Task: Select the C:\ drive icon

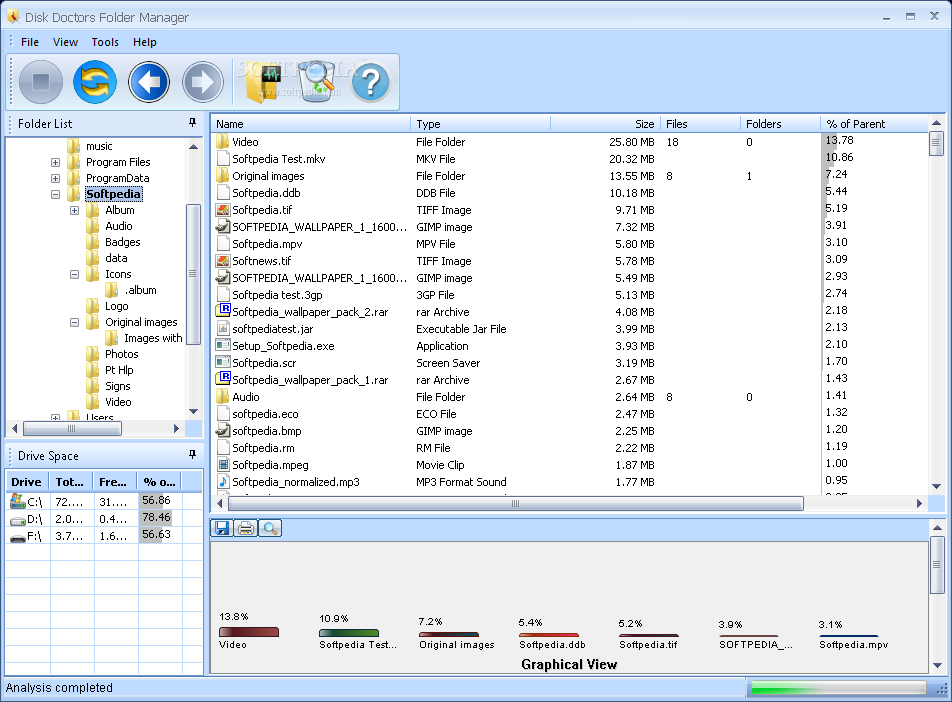Action: 18,501
